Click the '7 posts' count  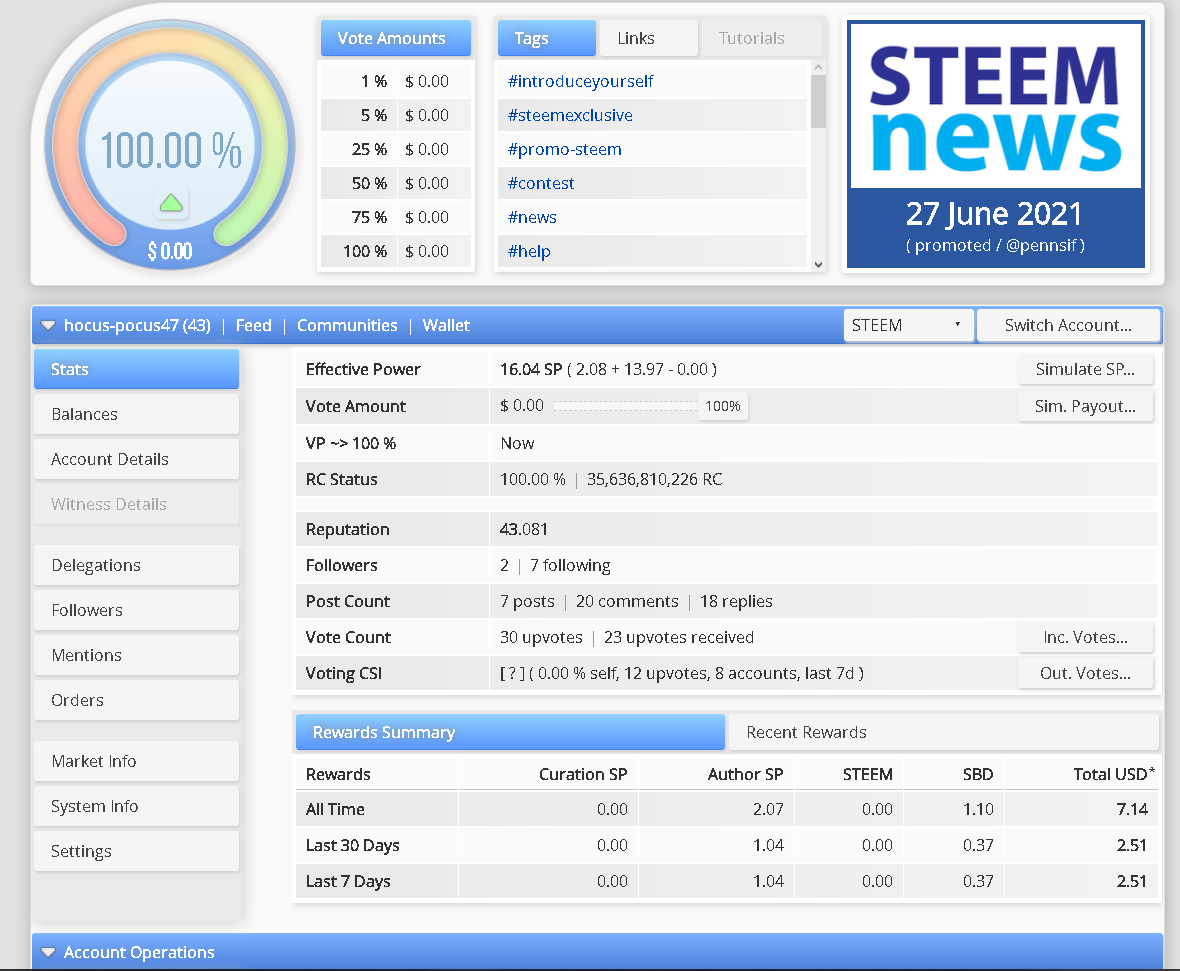pos(527,601)
